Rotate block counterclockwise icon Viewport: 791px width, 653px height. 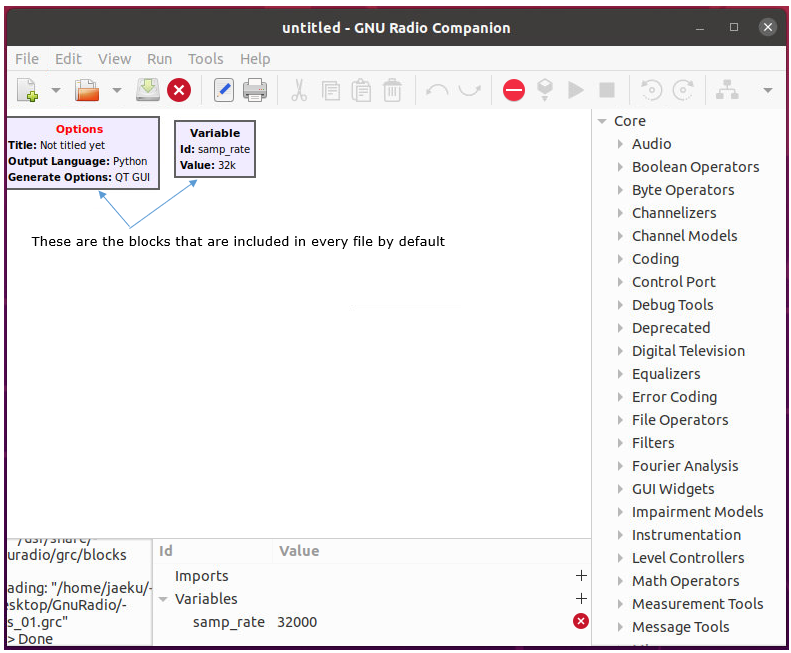651,90
